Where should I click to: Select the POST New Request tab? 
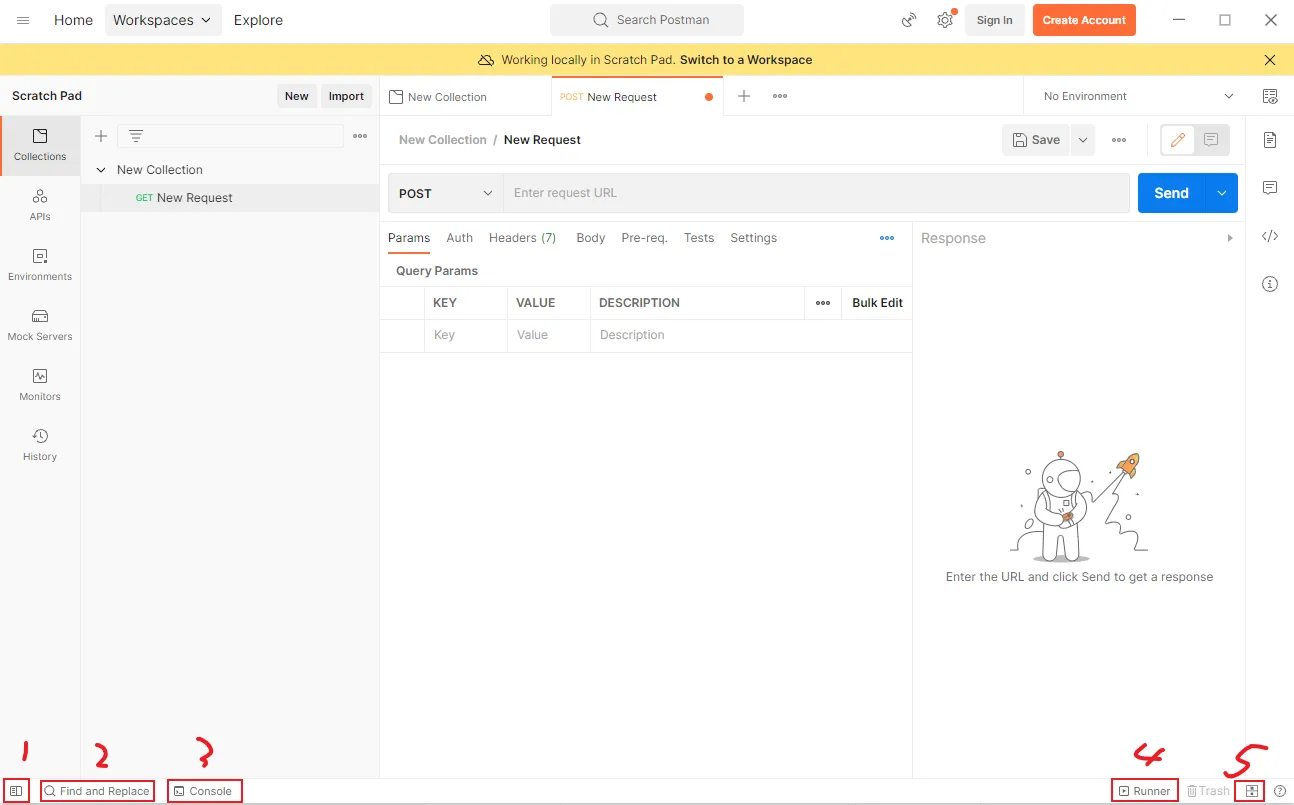tap(636, 97)
